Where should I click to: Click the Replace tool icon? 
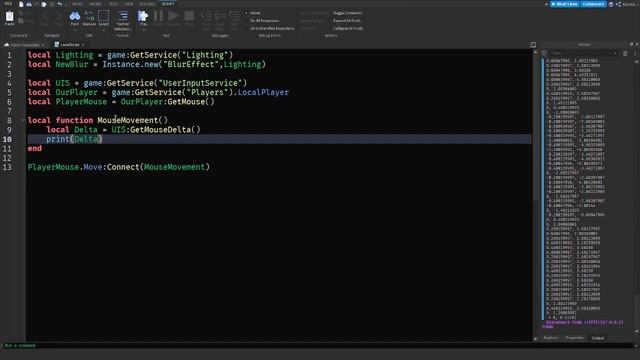point(89,16)
